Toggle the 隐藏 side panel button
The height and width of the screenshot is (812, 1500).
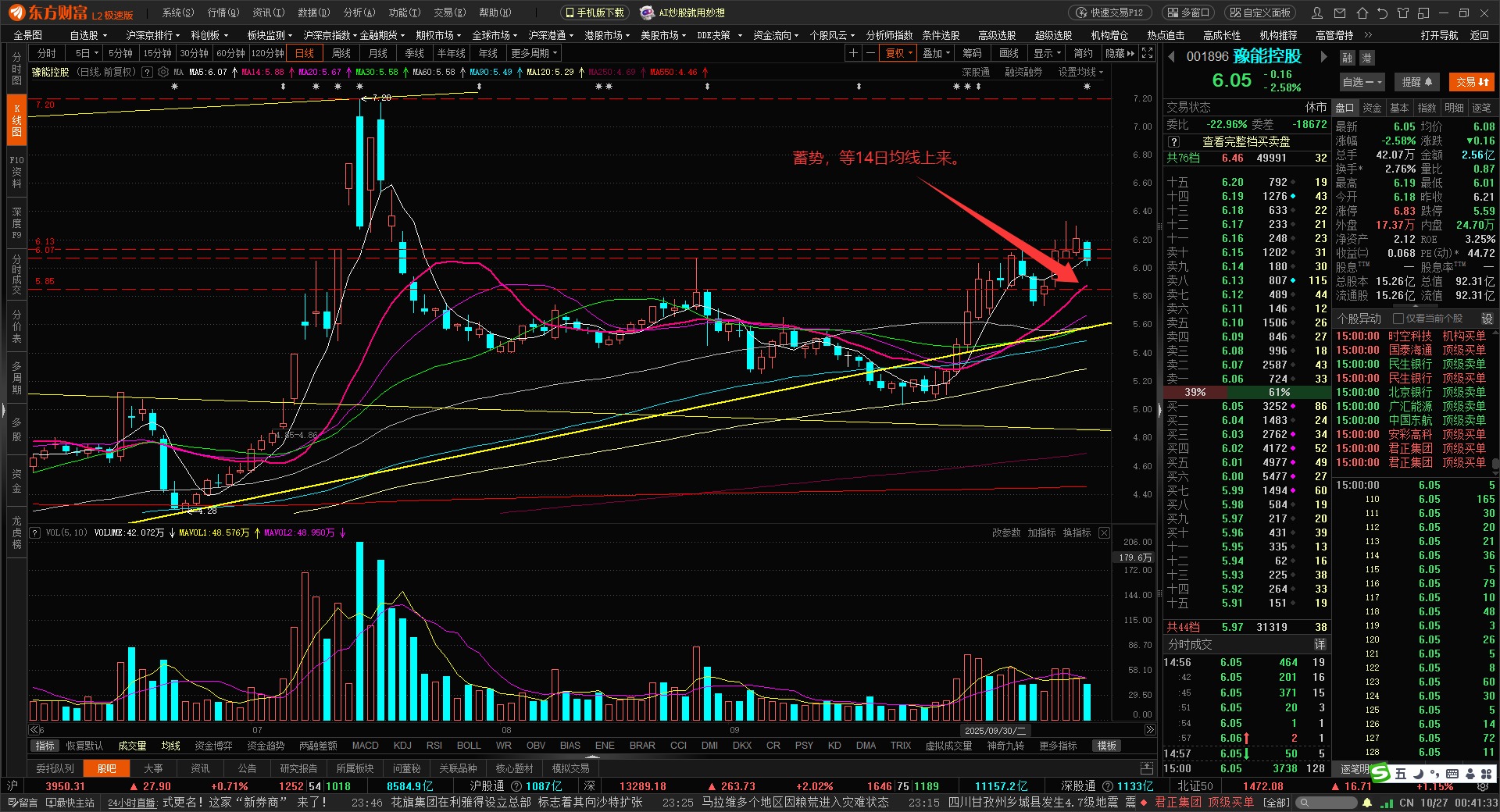pyautogui.click(x=1120, y=53)
